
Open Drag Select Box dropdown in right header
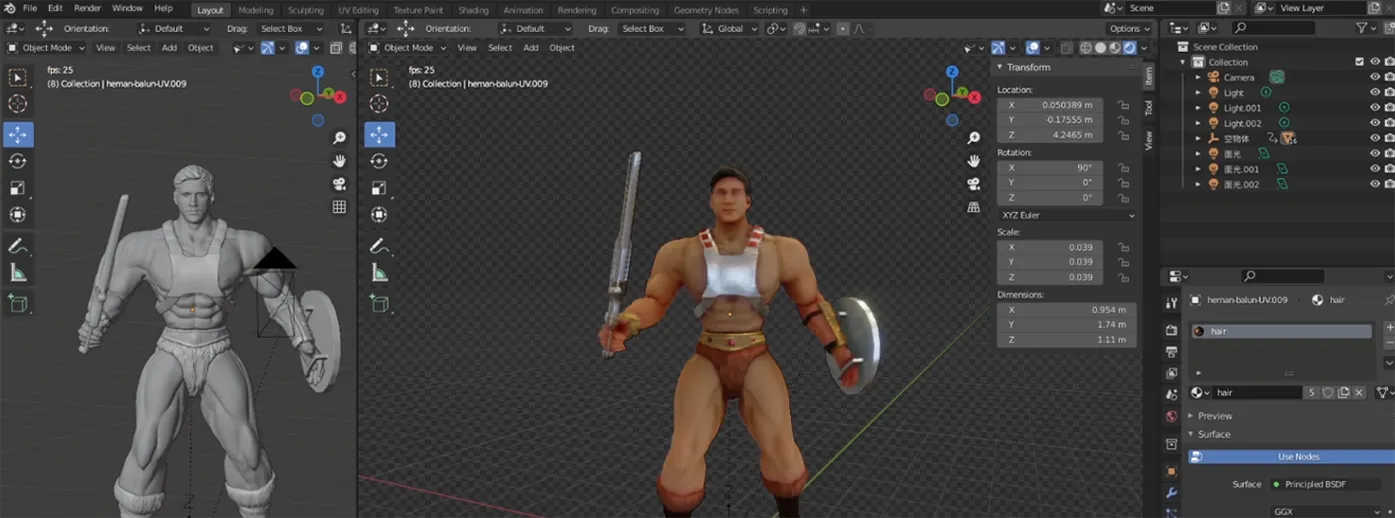(x=651, y=29)
